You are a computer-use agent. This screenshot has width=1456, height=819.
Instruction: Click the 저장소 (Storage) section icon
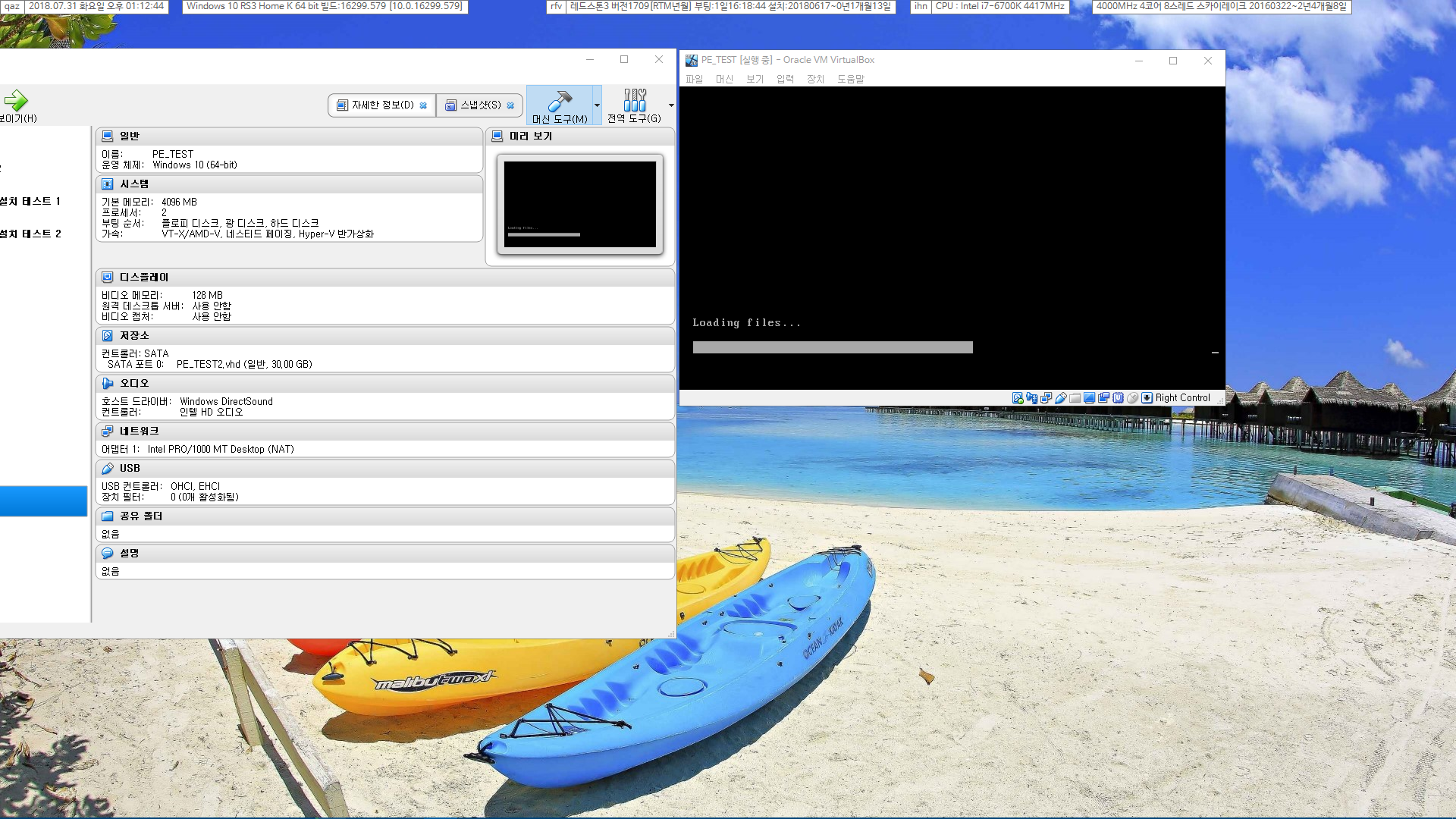coord(108,335)
